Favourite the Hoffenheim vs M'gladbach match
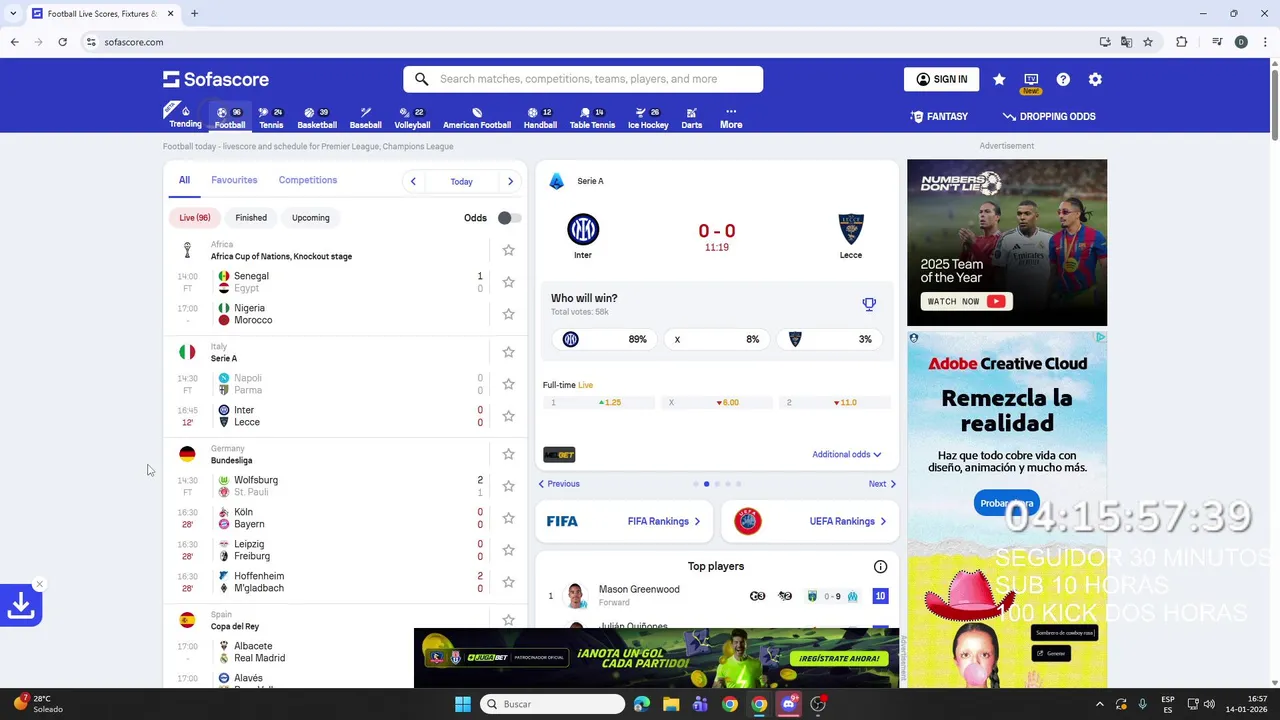1280x720 pixels. pos(508,582)
